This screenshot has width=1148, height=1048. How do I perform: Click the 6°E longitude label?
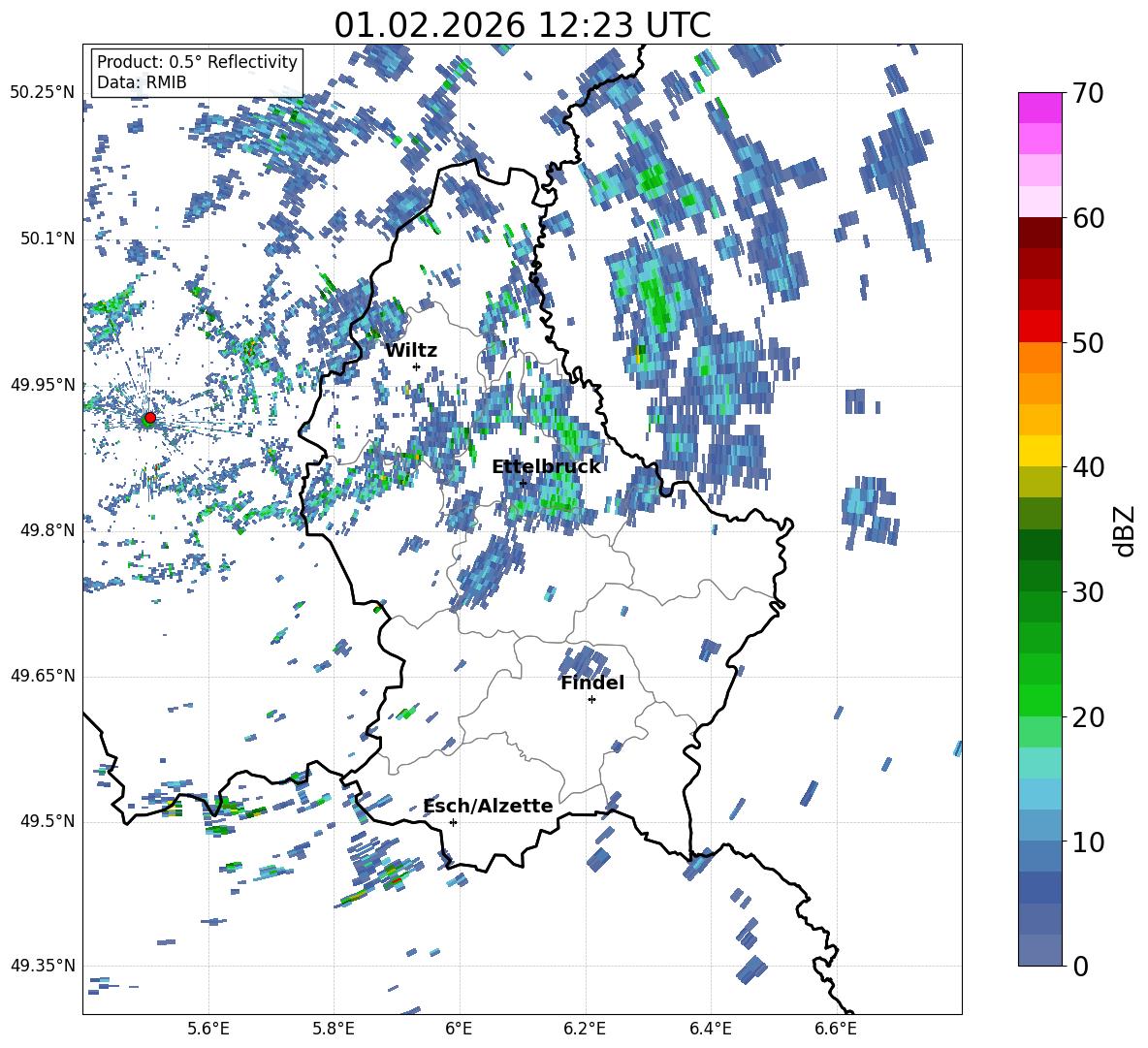click(459, 1029)
